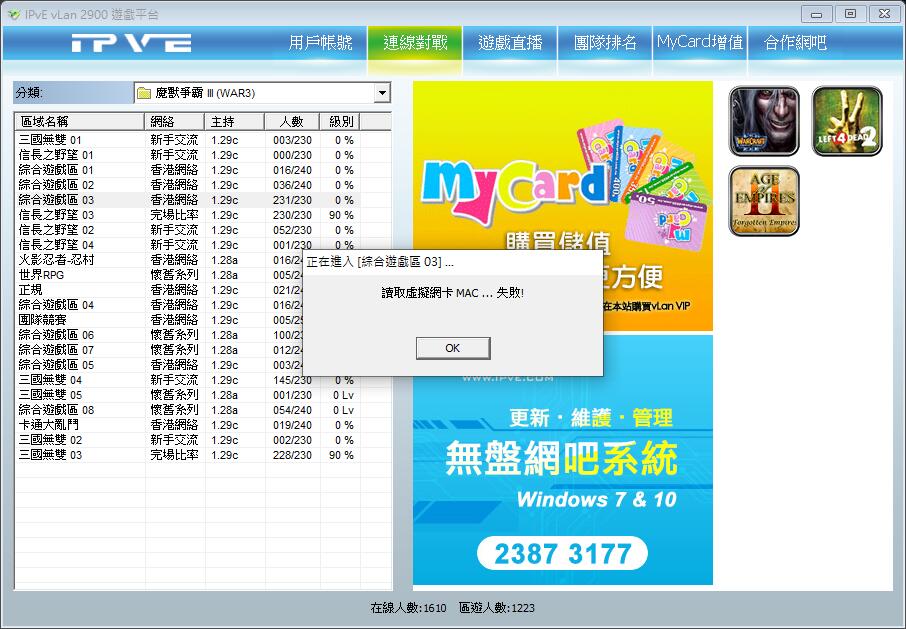Launch the Warcraft III game icon
The width and height of the screenshot is (906, 629).
click(x=764, y=121)
